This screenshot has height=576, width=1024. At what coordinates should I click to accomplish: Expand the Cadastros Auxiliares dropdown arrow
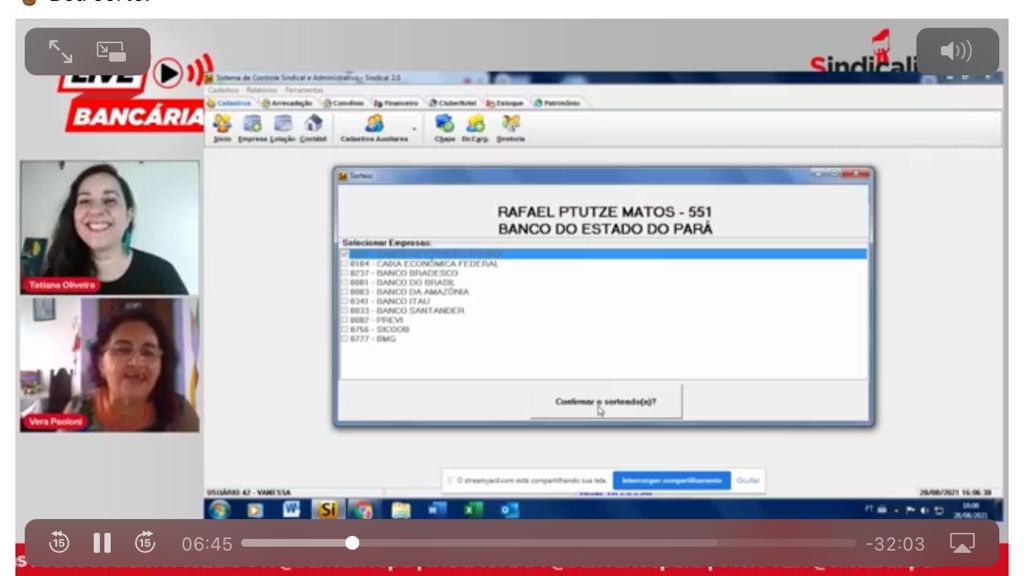point(414,129)
